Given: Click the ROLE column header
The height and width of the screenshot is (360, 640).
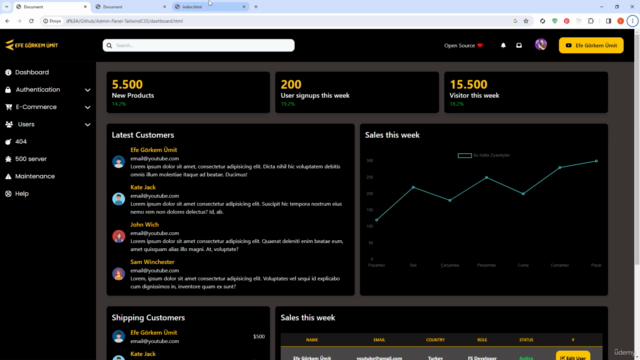Looking at the screenshot, I should pyautogui.click(x=482, y=340).
